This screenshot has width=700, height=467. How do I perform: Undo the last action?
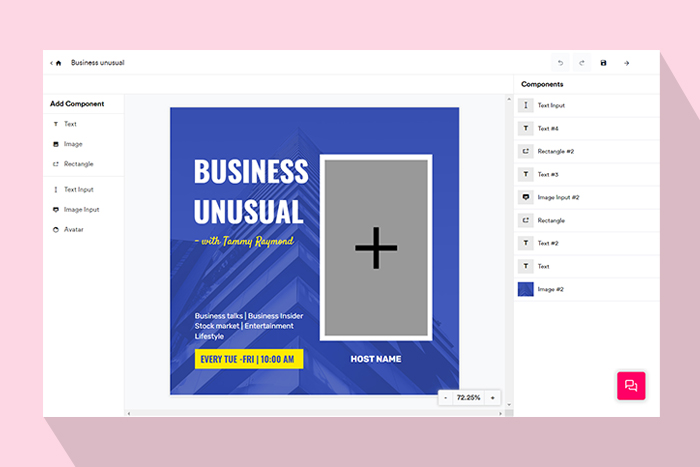(x=560, y=63)
